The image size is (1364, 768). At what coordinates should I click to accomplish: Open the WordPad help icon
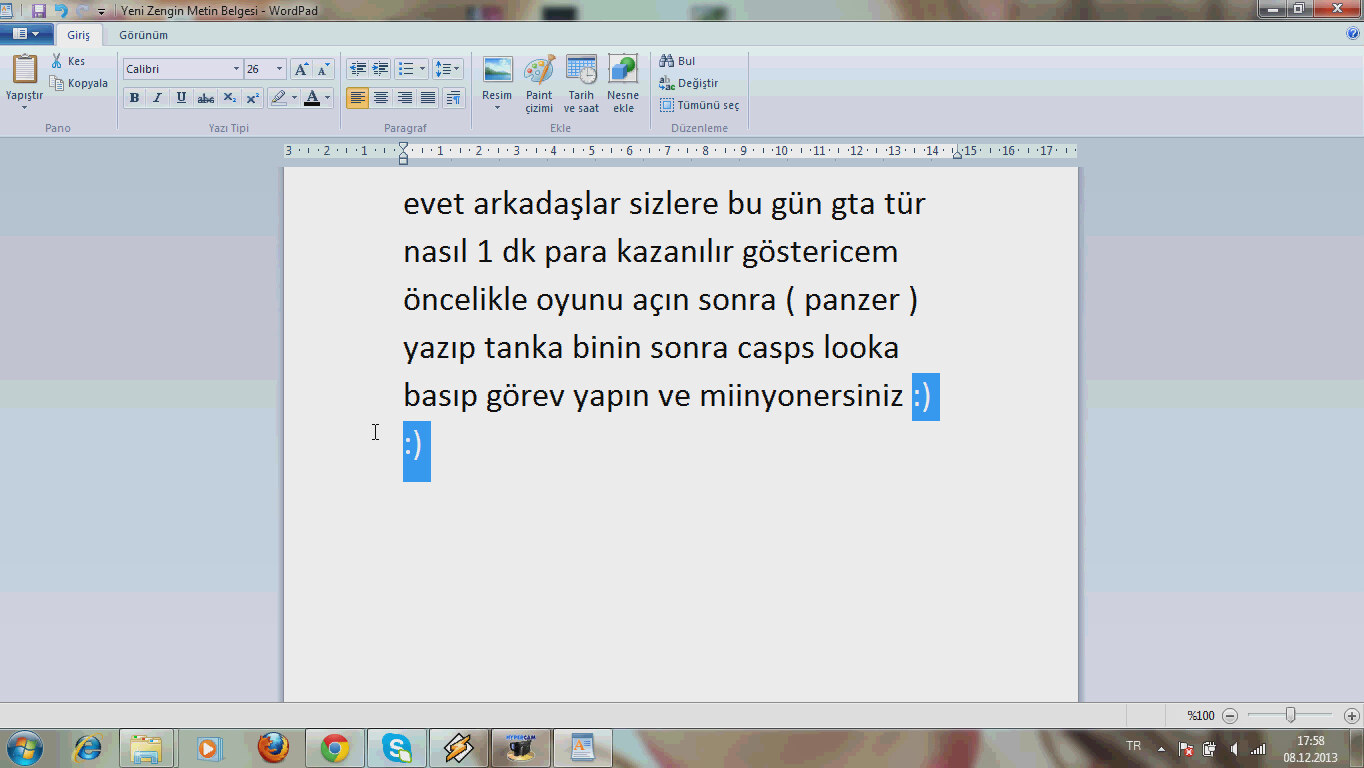click(1353, 33)
